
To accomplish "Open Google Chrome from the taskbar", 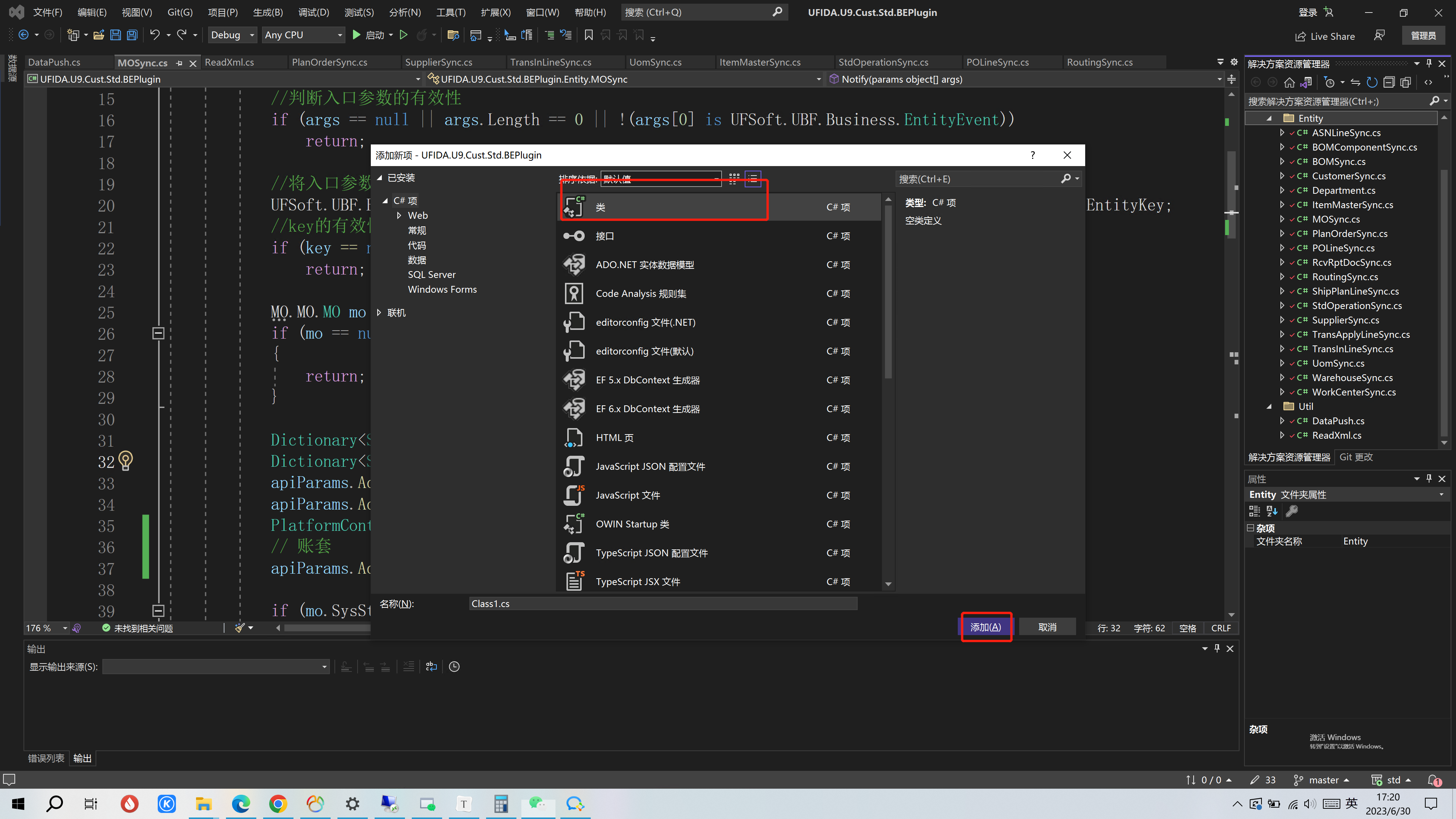I will 278,803.
